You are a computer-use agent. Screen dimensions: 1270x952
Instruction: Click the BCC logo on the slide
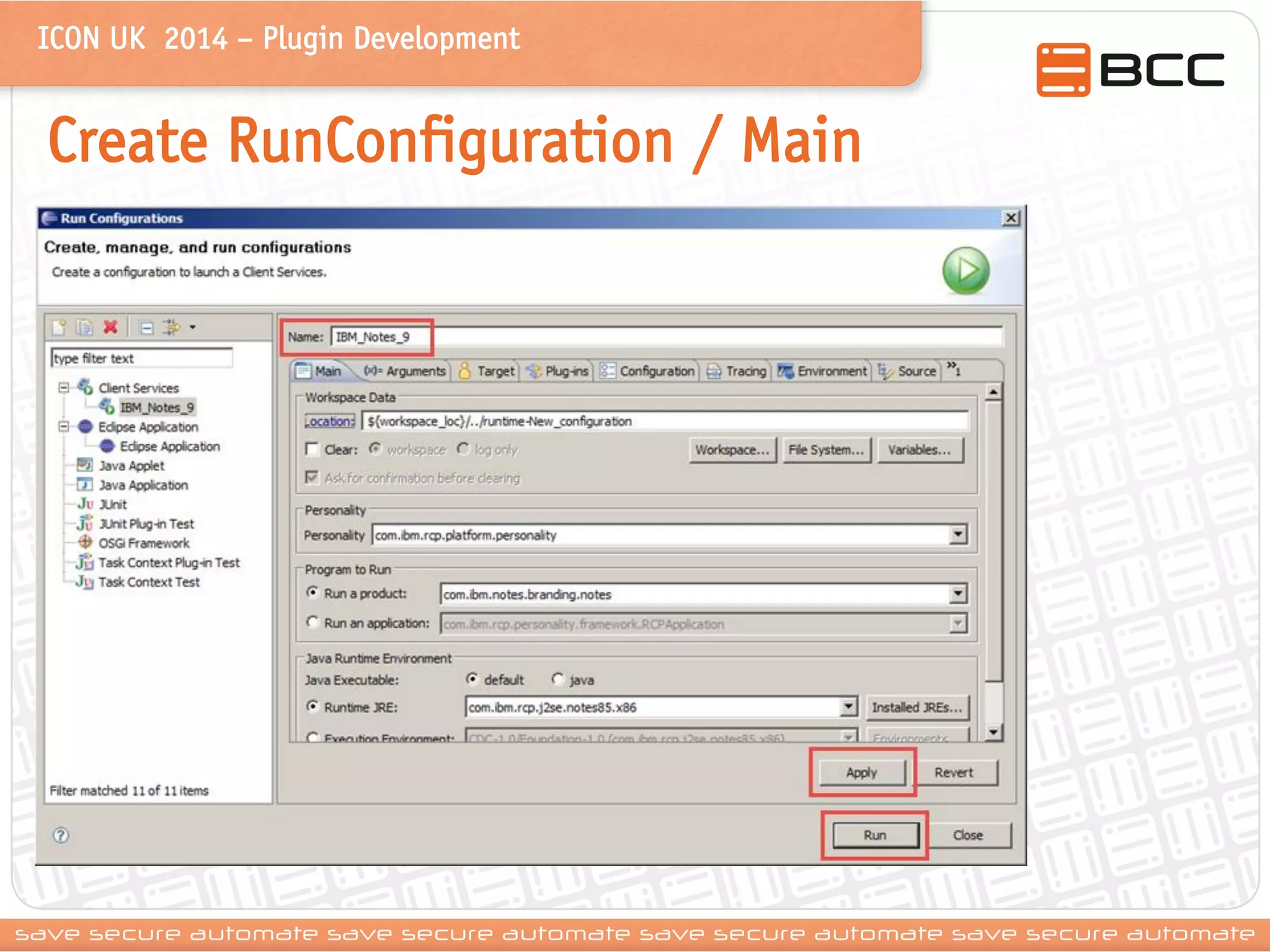[x=1130, y=69]
